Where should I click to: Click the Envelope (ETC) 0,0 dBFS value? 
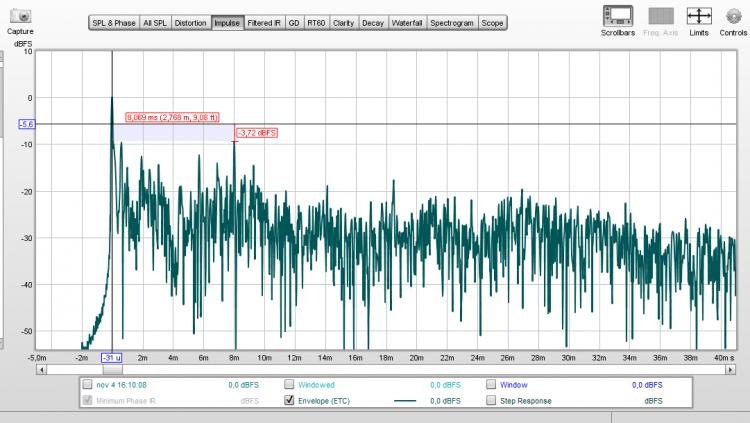tap(445, 401)
